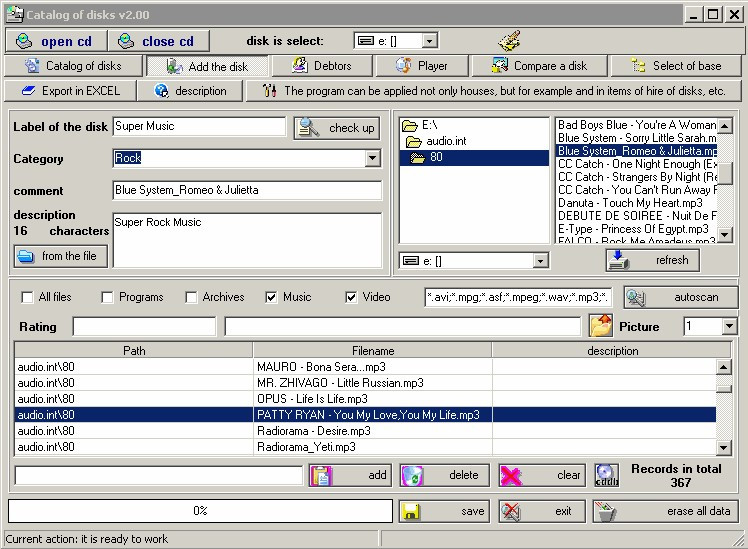The height and width of the screenshot is (549, 748).
Task: Uncheck the Music checkbox
Action: tap(271, 297)
